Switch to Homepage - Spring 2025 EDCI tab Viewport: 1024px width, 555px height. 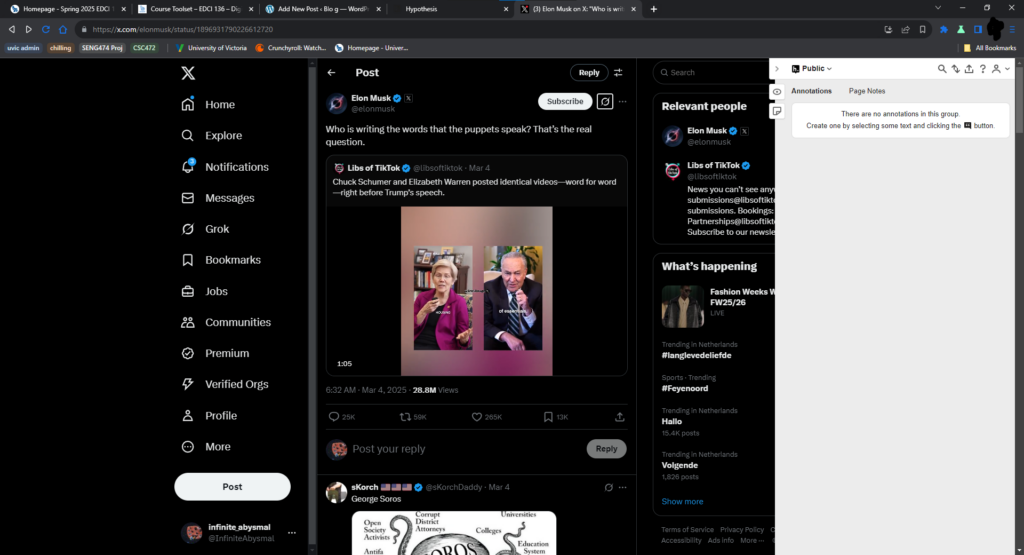pos(67,9)
